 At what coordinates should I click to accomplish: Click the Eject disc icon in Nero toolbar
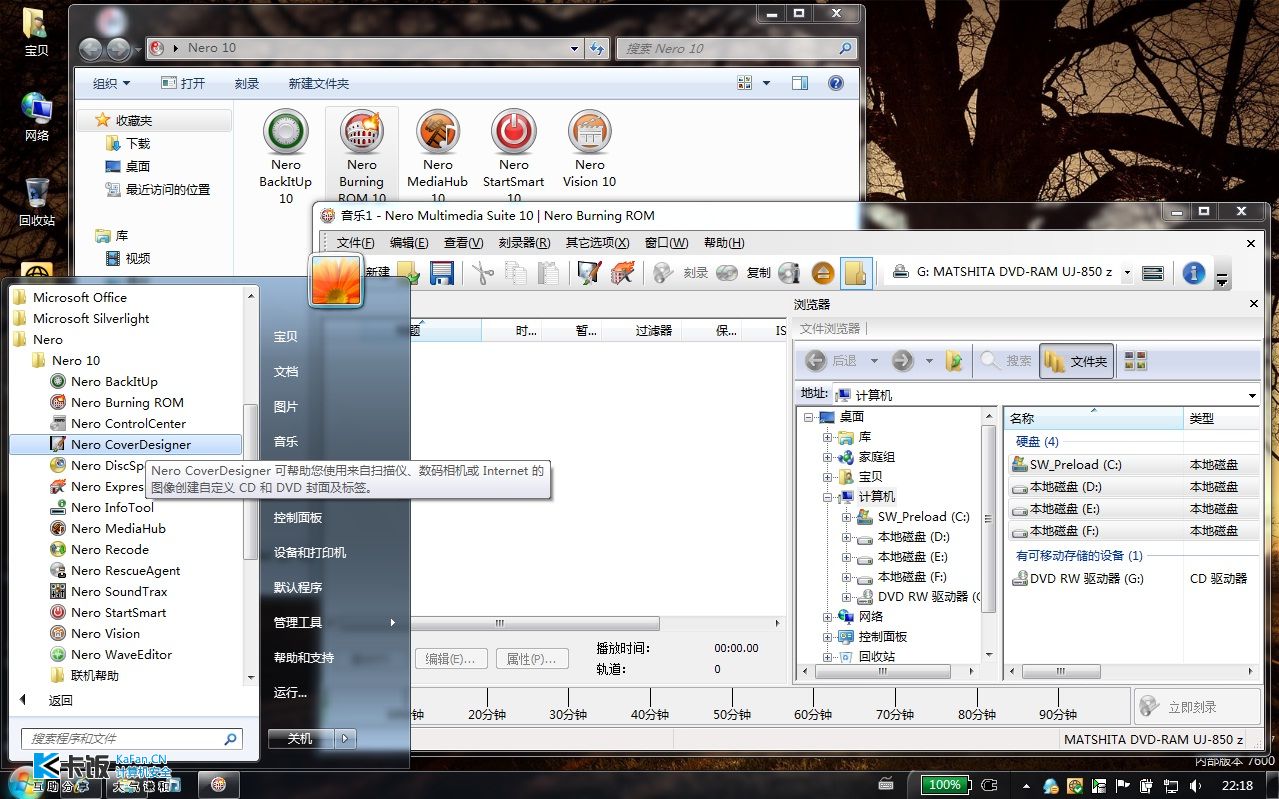pos(822,272)
